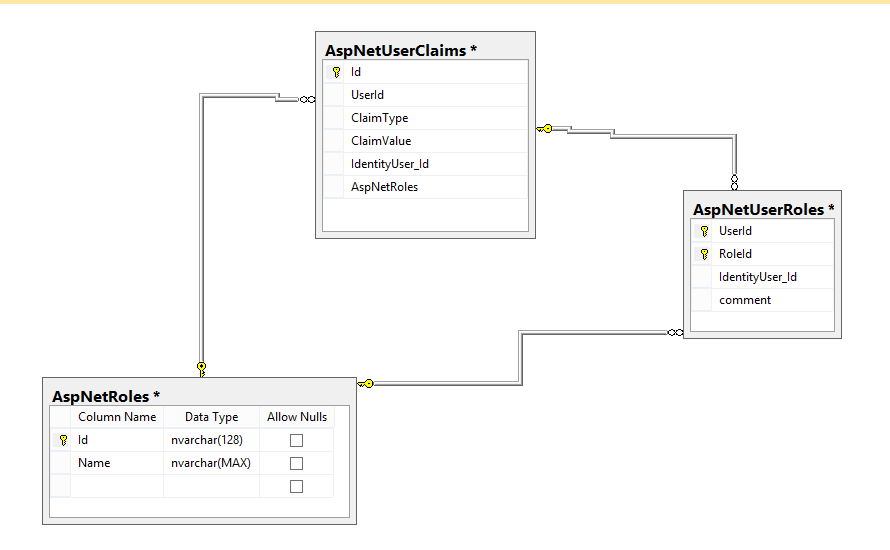Screen dimensions: 890x550
Task: Click the key icon next to RoleId in AspNetUserRoles
Action: 704,254
